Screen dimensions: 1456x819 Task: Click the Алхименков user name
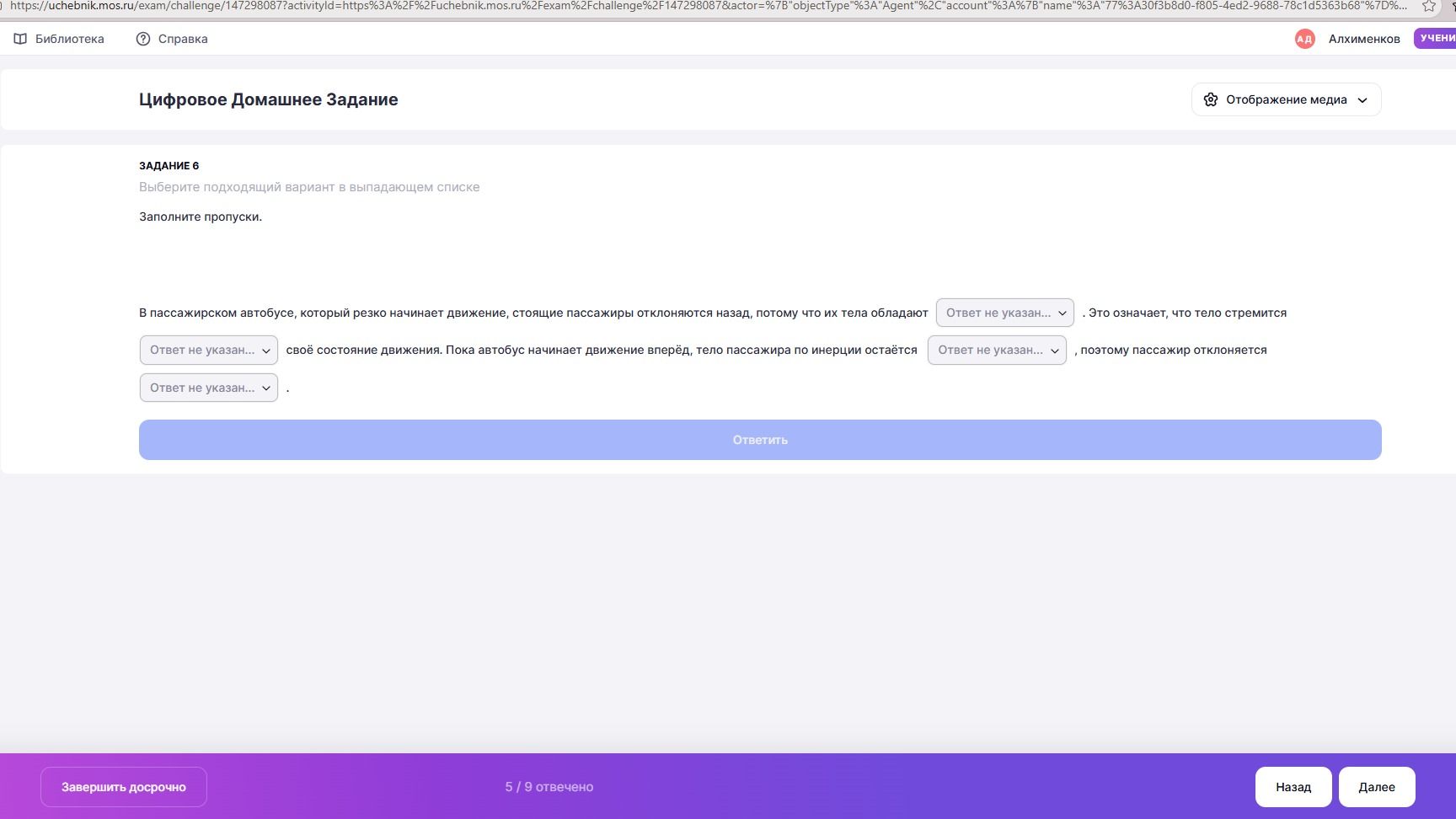click(x=1364, y=39)
